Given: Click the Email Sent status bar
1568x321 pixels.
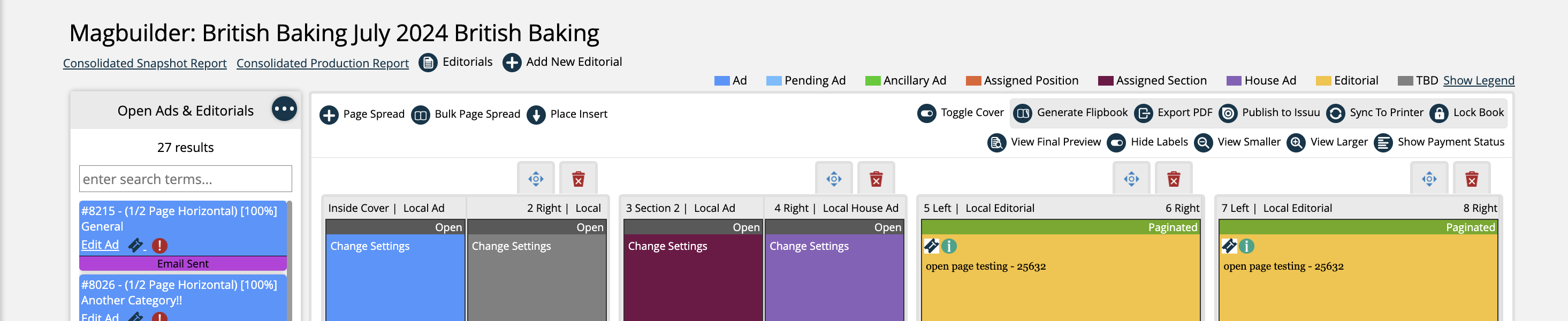Looking at the screenshot, I should [182, 263].
